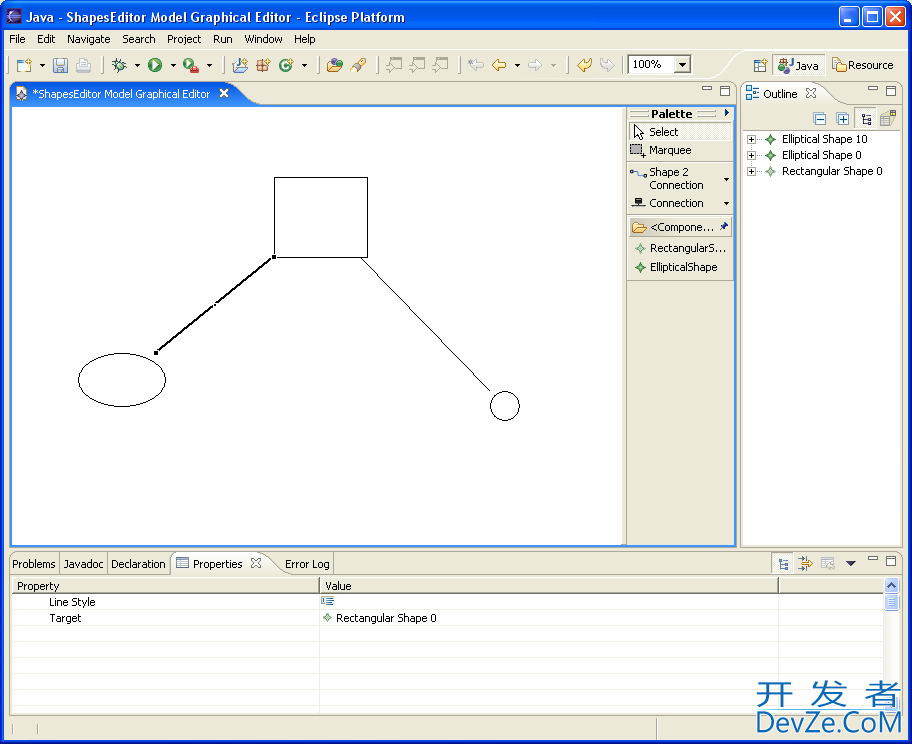Toggle Show Advanced Properties in Properties view

[806, 564]
